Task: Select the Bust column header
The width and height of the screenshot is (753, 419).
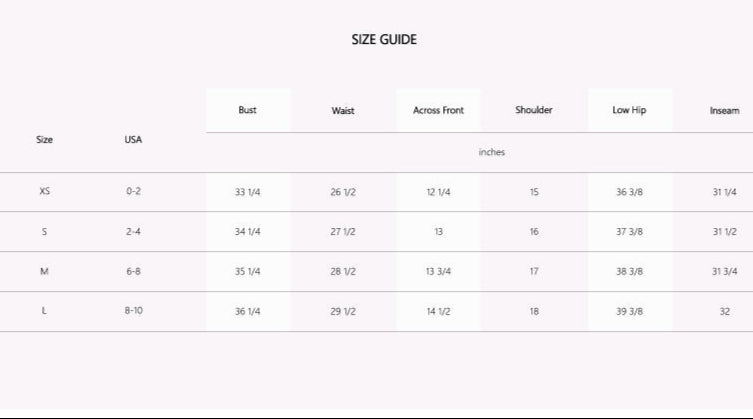Action: point(247,110)
